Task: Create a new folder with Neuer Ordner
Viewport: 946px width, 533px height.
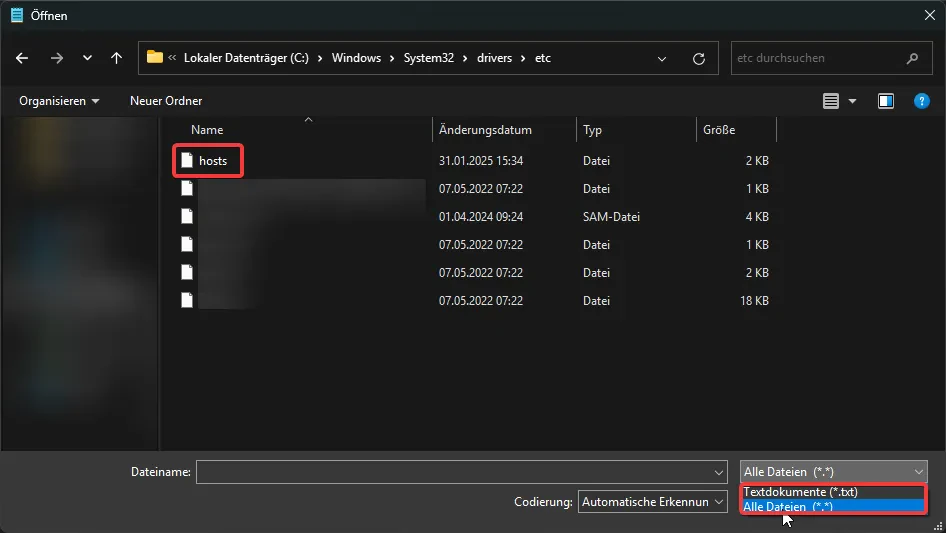Action: pos(166,101)
